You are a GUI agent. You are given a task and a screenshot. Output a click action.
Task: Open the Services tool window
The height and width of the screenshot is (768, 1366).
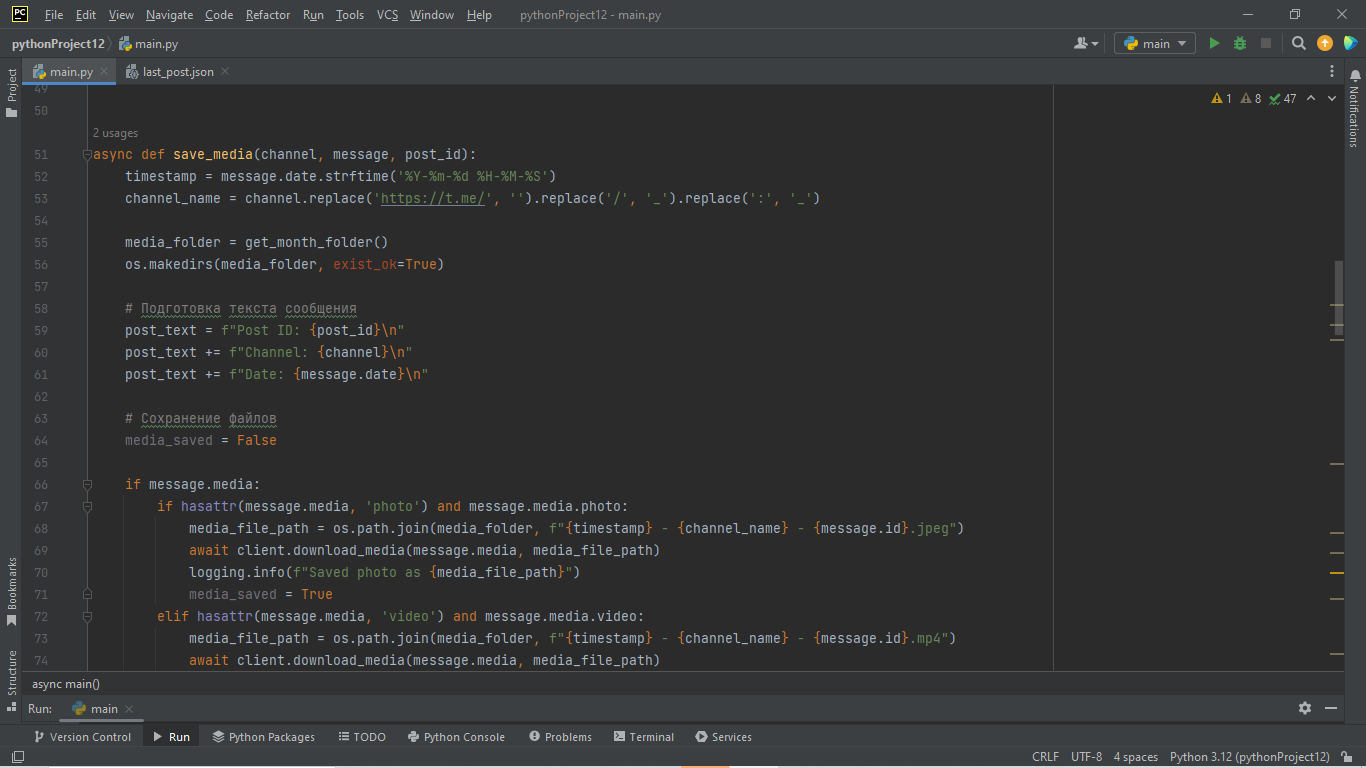pos(723,737)
